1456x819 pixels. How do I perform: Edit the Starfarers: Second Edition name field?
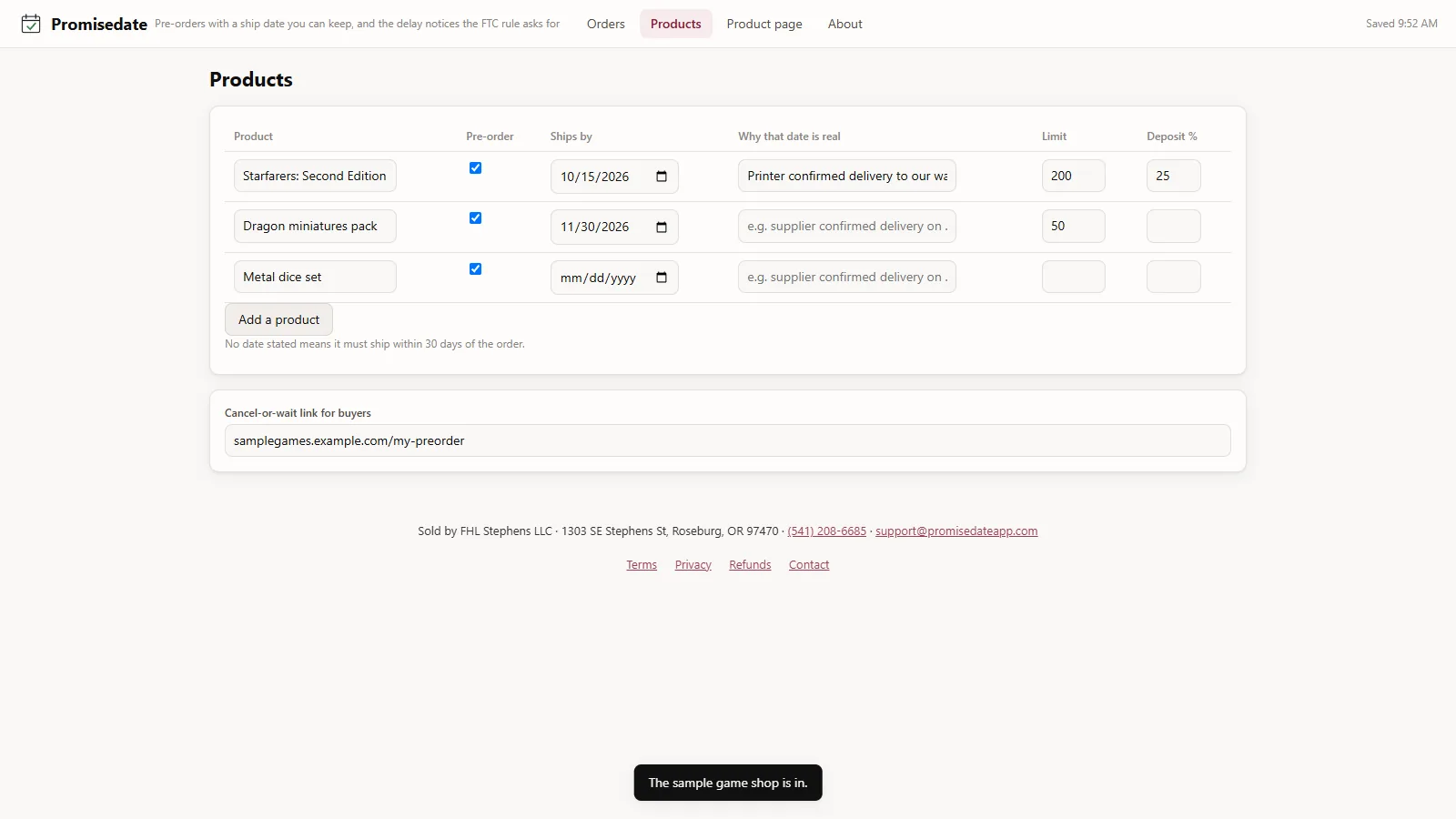tap(315, 177)
